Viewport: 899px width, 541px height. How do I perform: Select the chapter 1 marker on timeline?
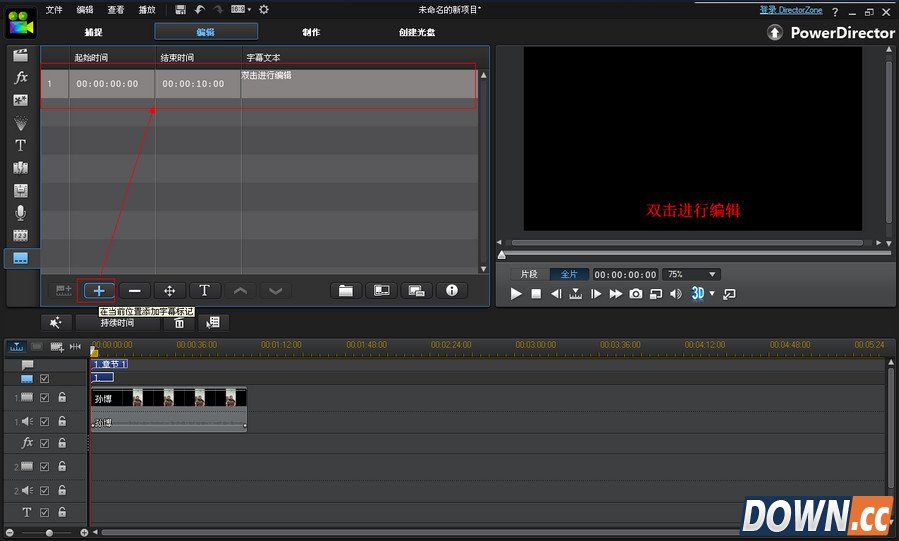pos(110,364)
